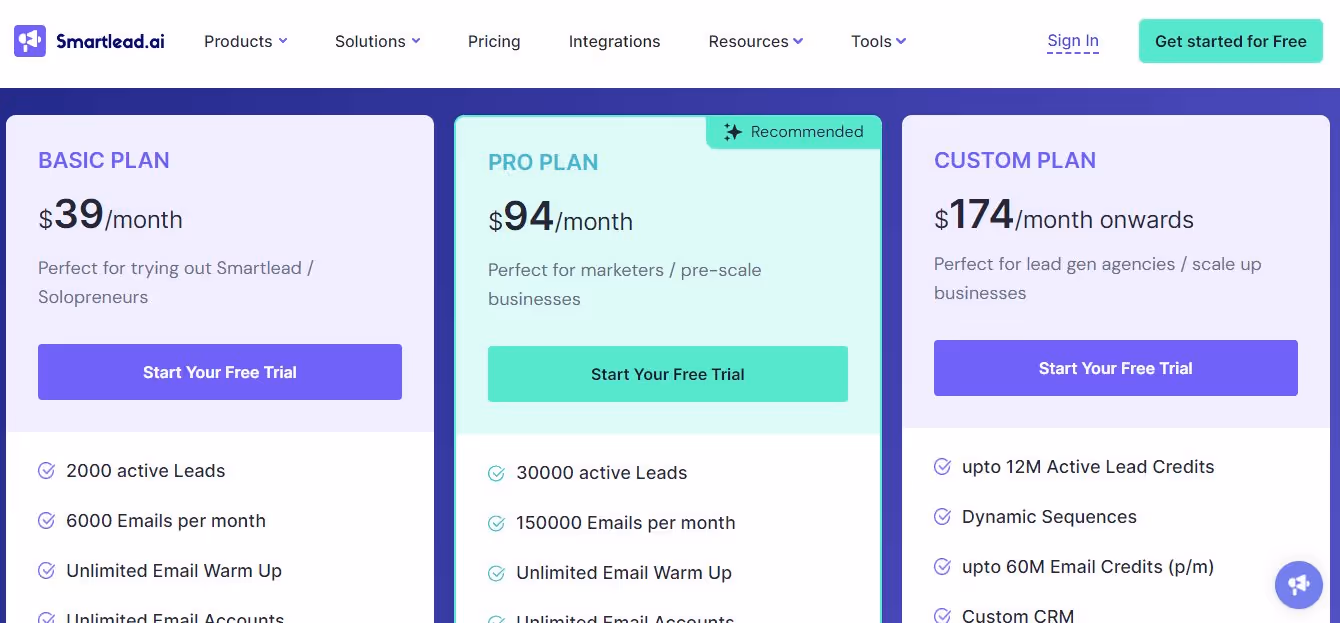
Task: Open the Resources dropdown
Action: [755, 41]
